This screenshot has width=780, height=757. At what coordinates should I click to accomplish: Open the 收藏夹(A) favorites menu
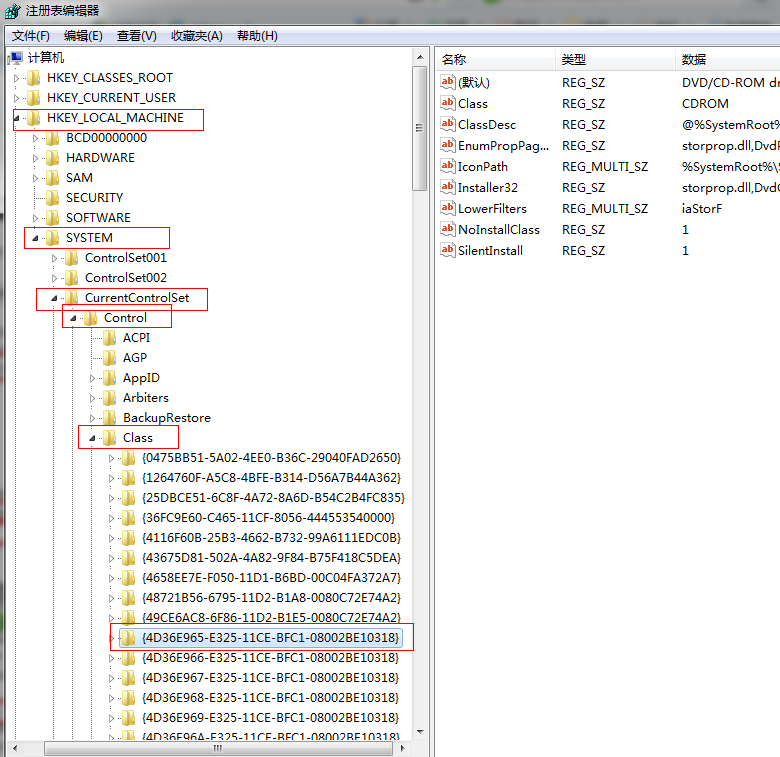[x=196, y=36]
